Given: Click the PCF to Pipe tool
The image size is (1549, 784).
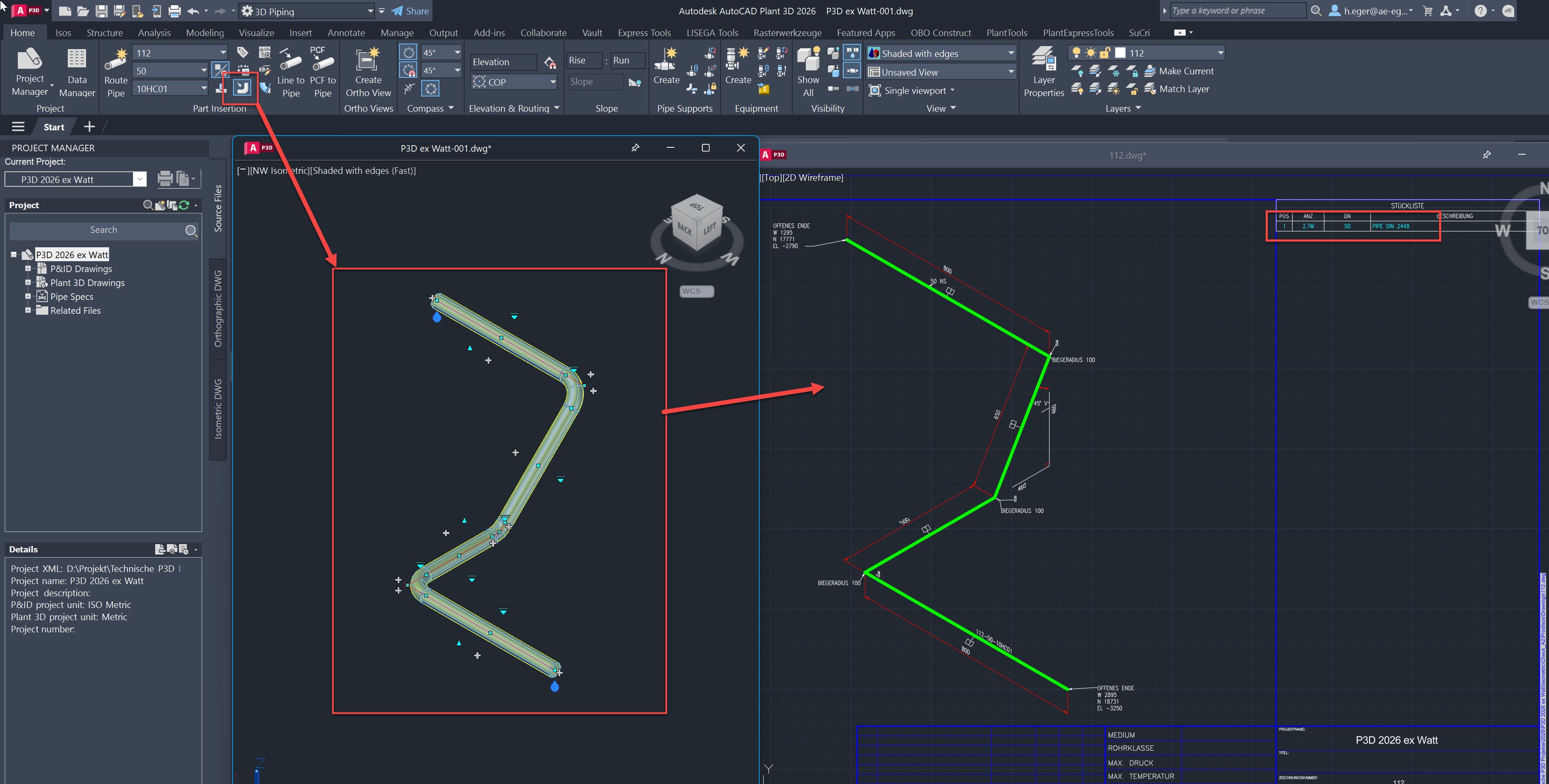Looking at the screenshot, I should 322,72.
